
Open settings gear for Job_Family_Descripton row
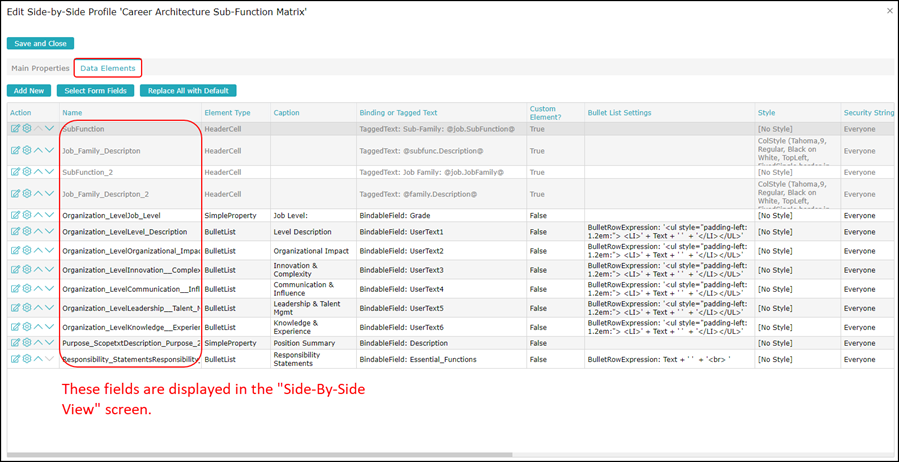point(27,151)
